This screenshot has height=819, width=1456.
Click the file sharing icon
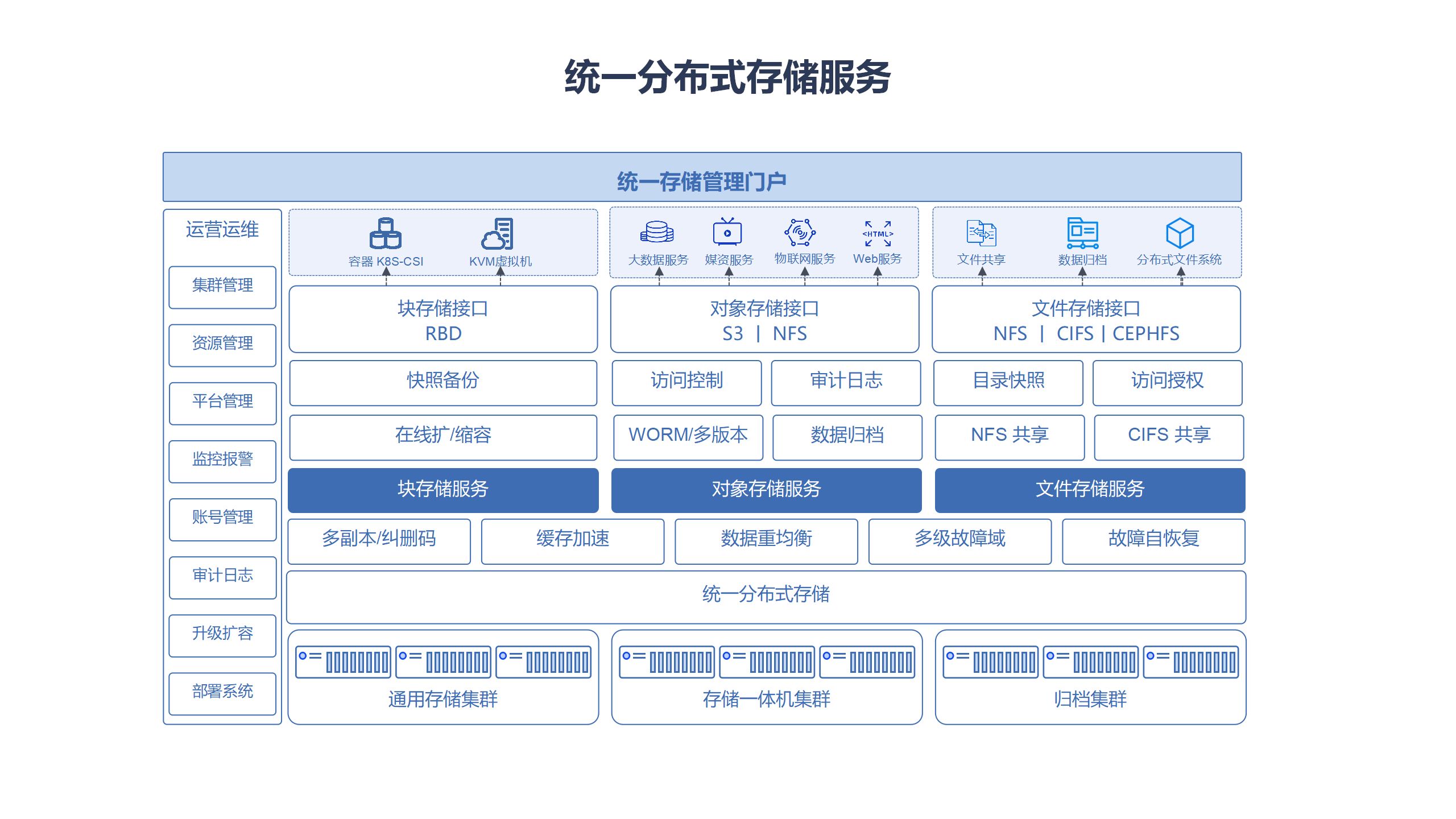(x=981, y=233)
